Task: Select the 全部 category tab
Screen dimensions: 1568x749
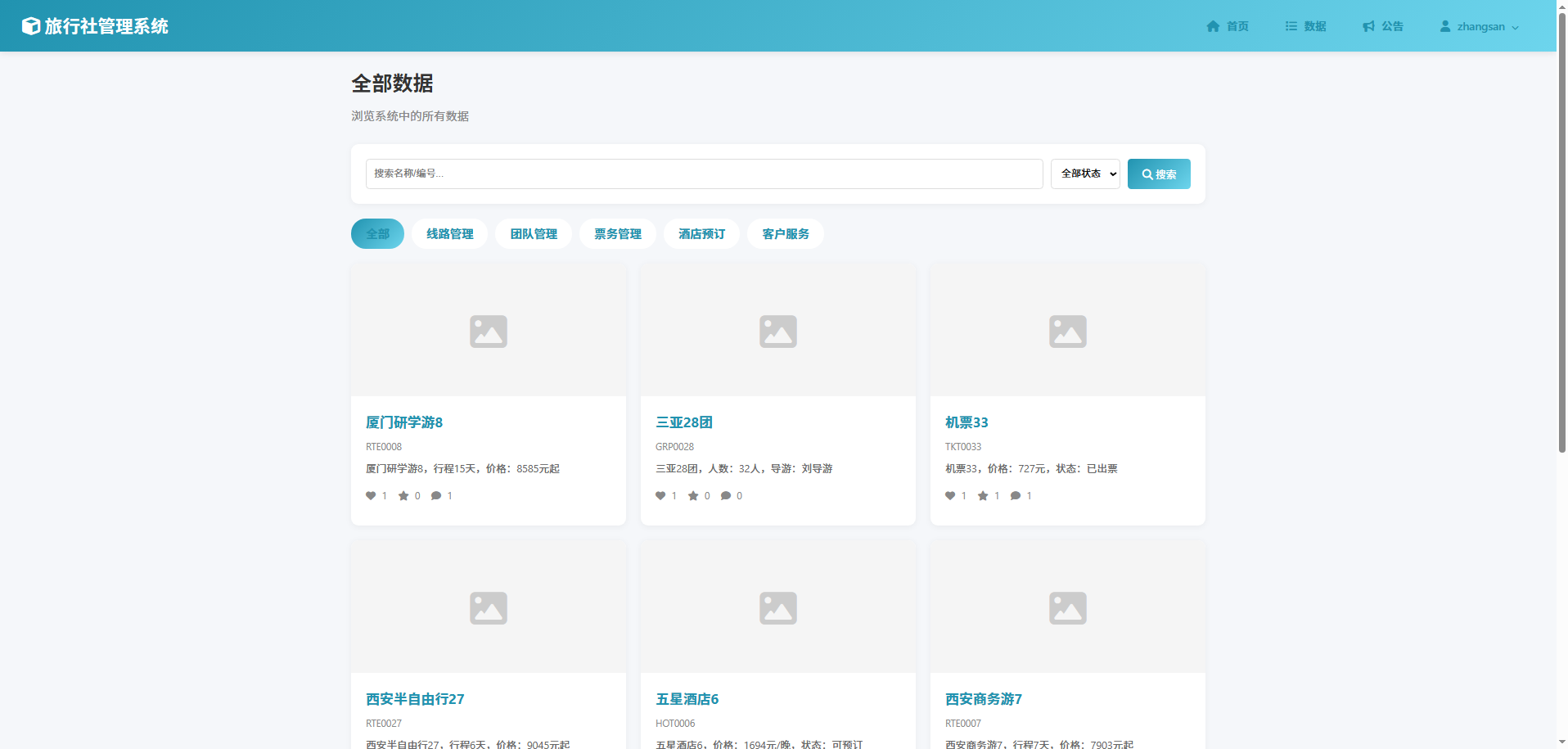Action: 377,234
